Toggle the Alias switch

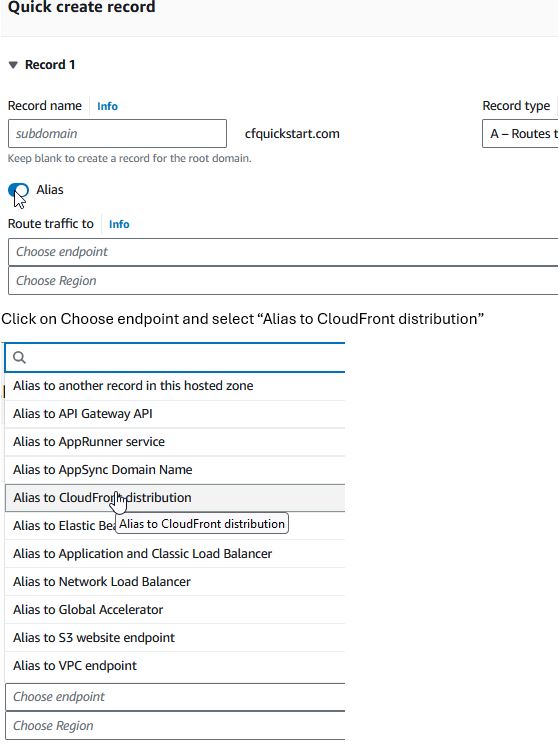[19, 190]
